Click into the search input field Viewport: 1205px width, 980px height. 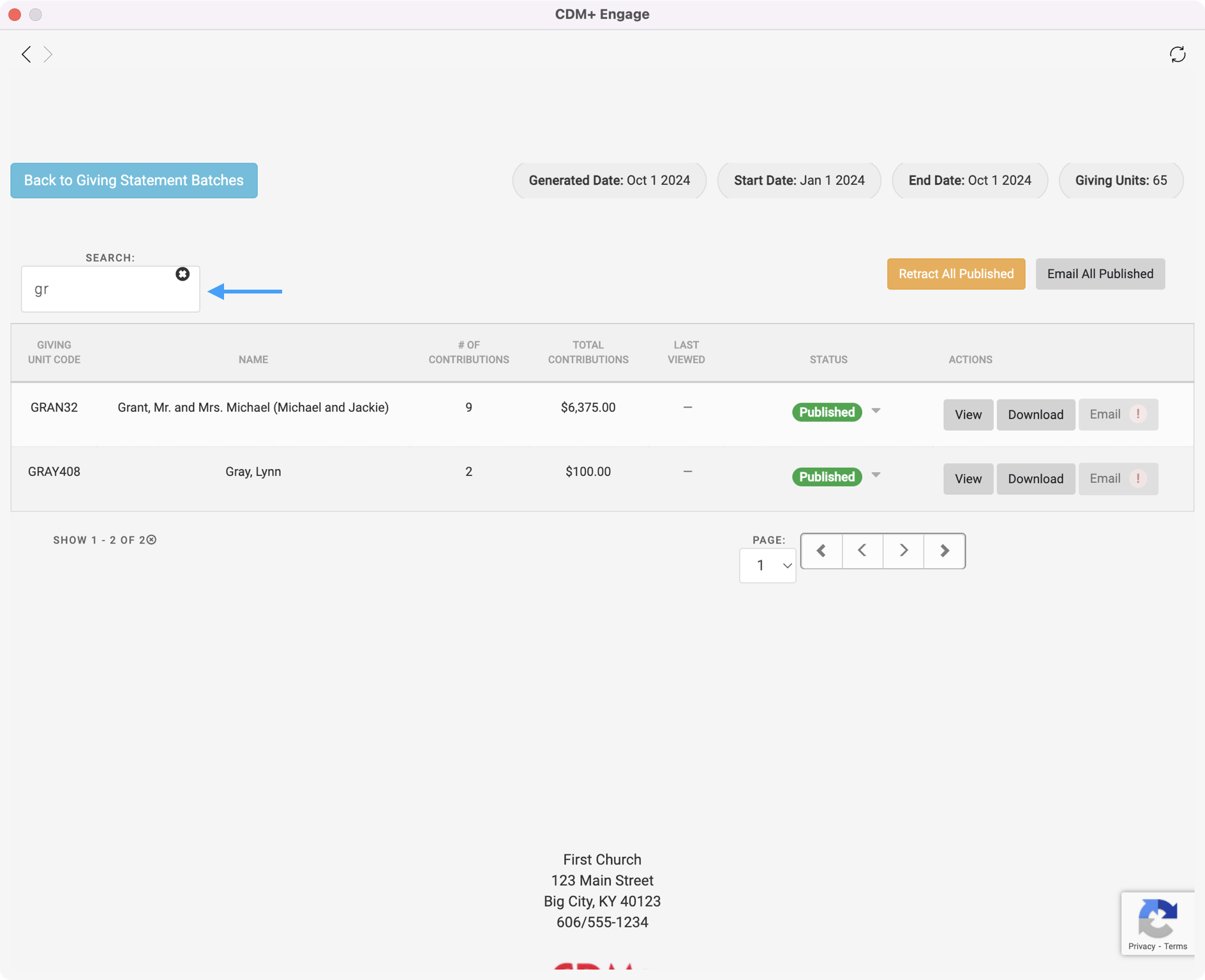click(x=102, y=290)
